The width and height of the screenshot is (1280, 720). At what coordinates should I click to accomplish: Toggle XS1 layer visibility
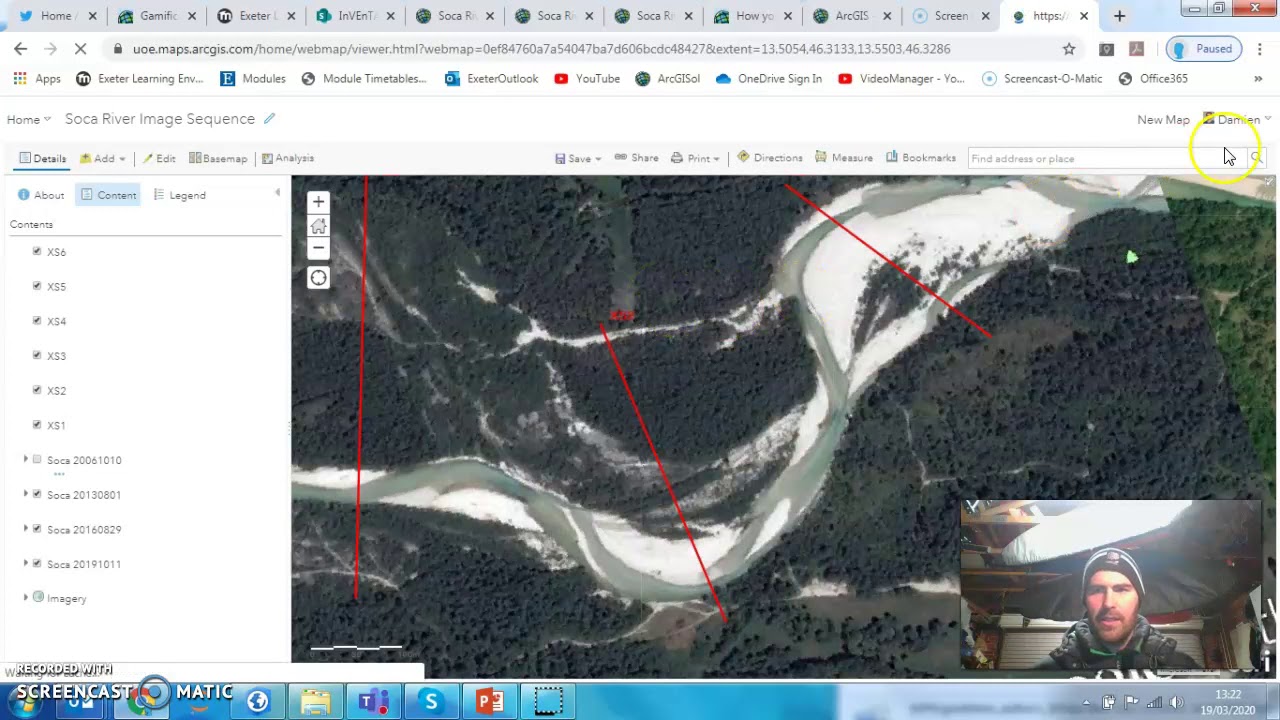(37, 424)
